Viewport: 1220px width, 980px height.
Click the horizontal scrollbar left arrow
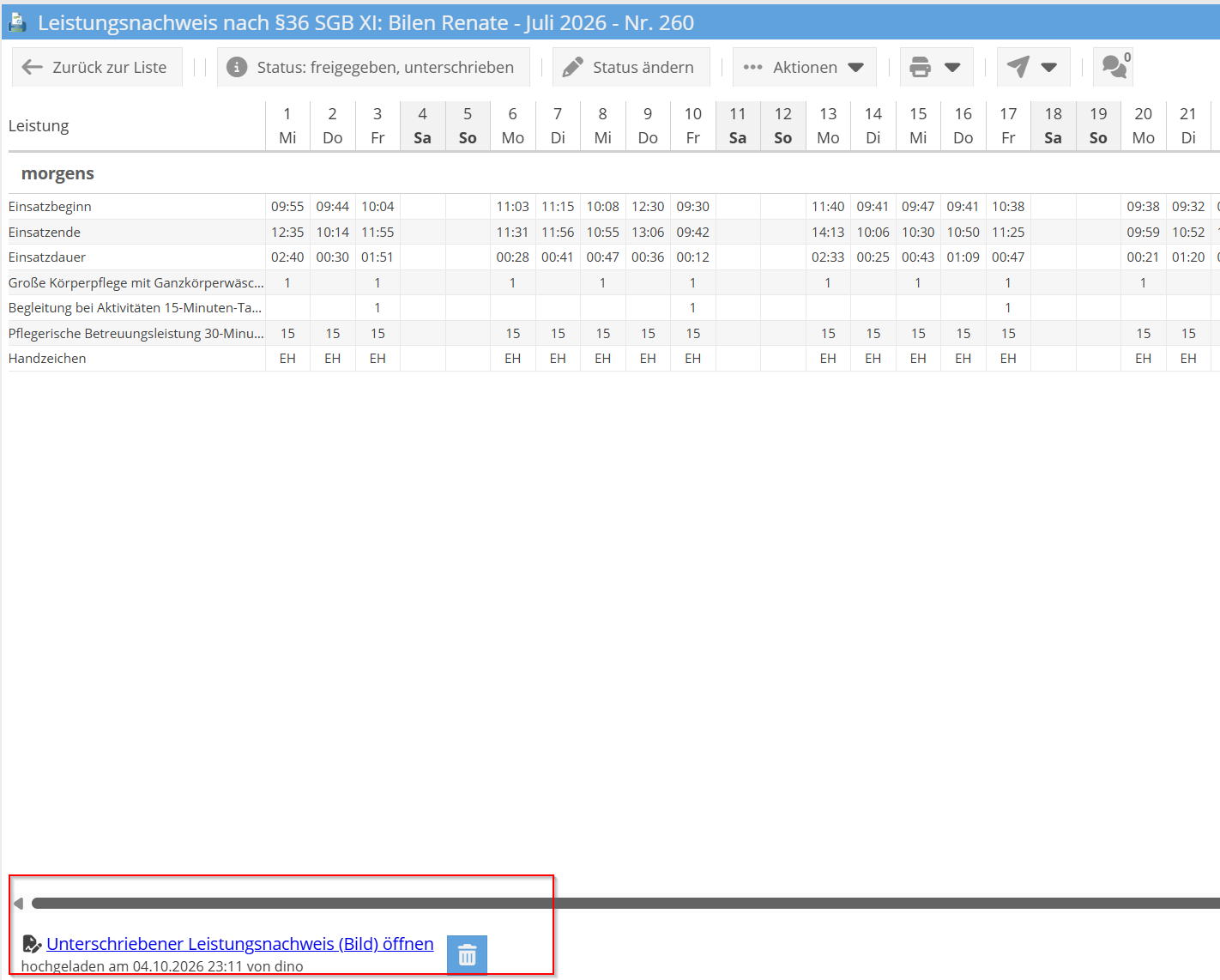tap(18, 903)
